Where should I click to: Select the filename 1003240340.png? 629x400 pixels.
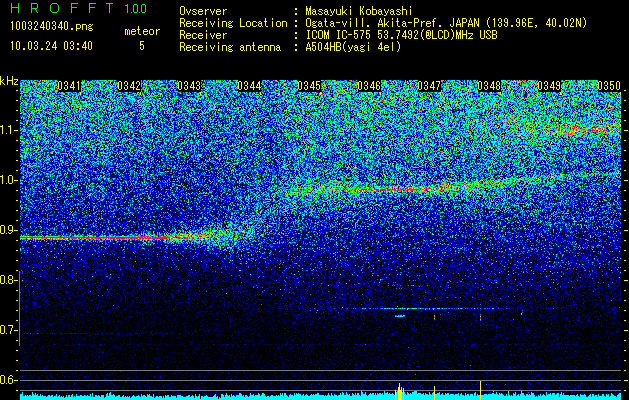coord(52,26)
